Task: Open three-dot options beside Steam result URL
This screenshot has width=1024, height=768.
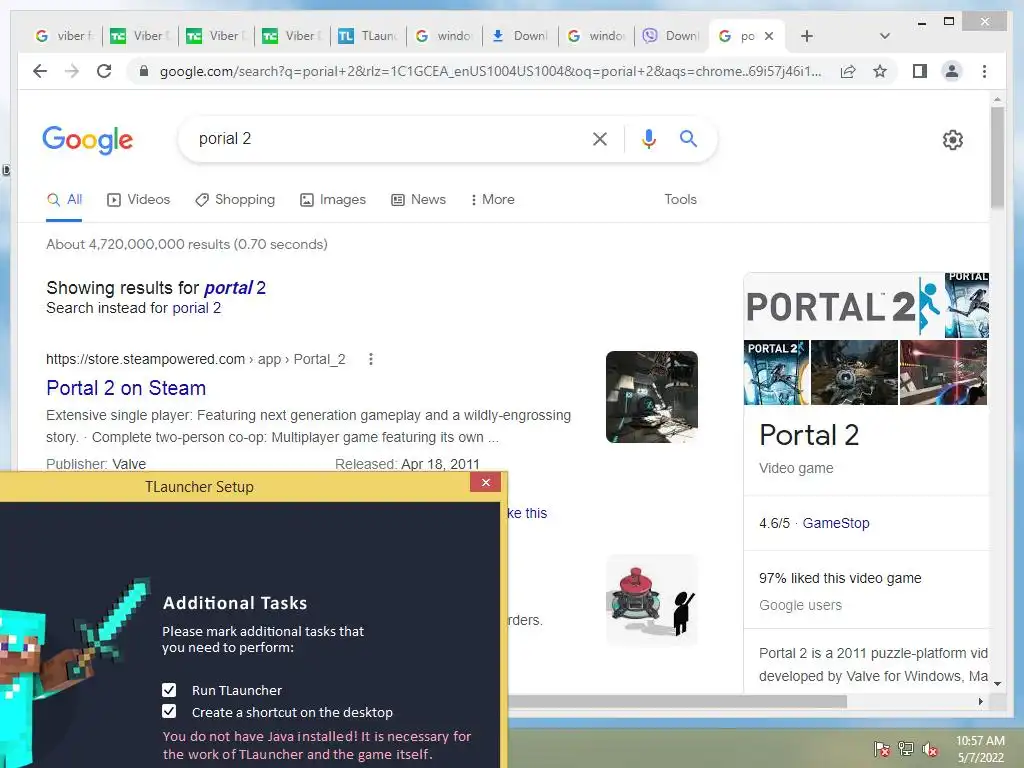Action: 370,359
